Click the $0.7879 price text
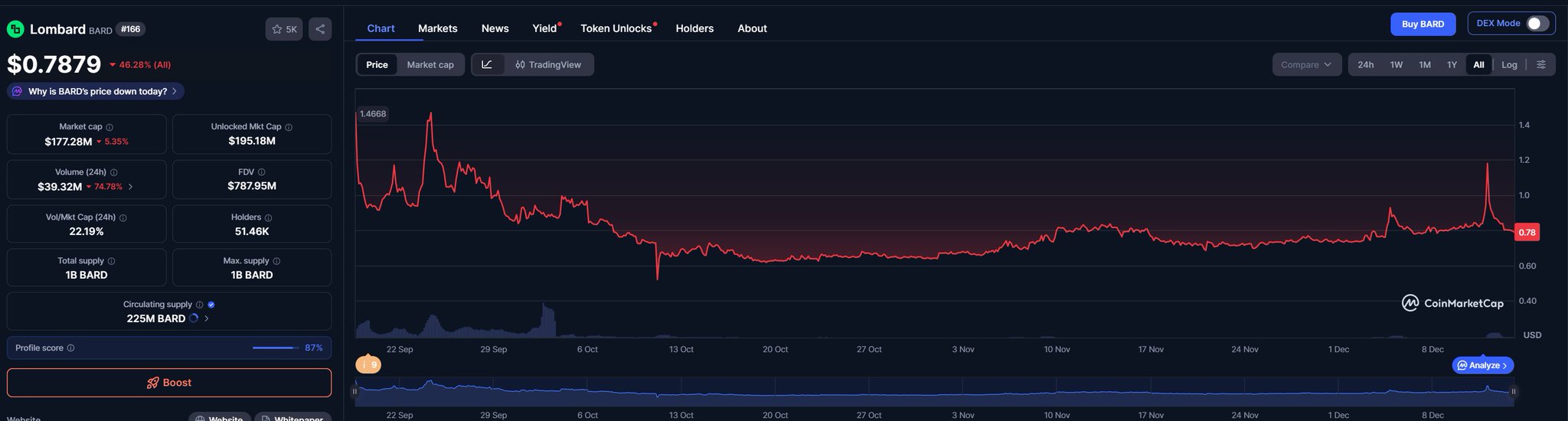The image size is (1568, 421). (x=54, y=64)
